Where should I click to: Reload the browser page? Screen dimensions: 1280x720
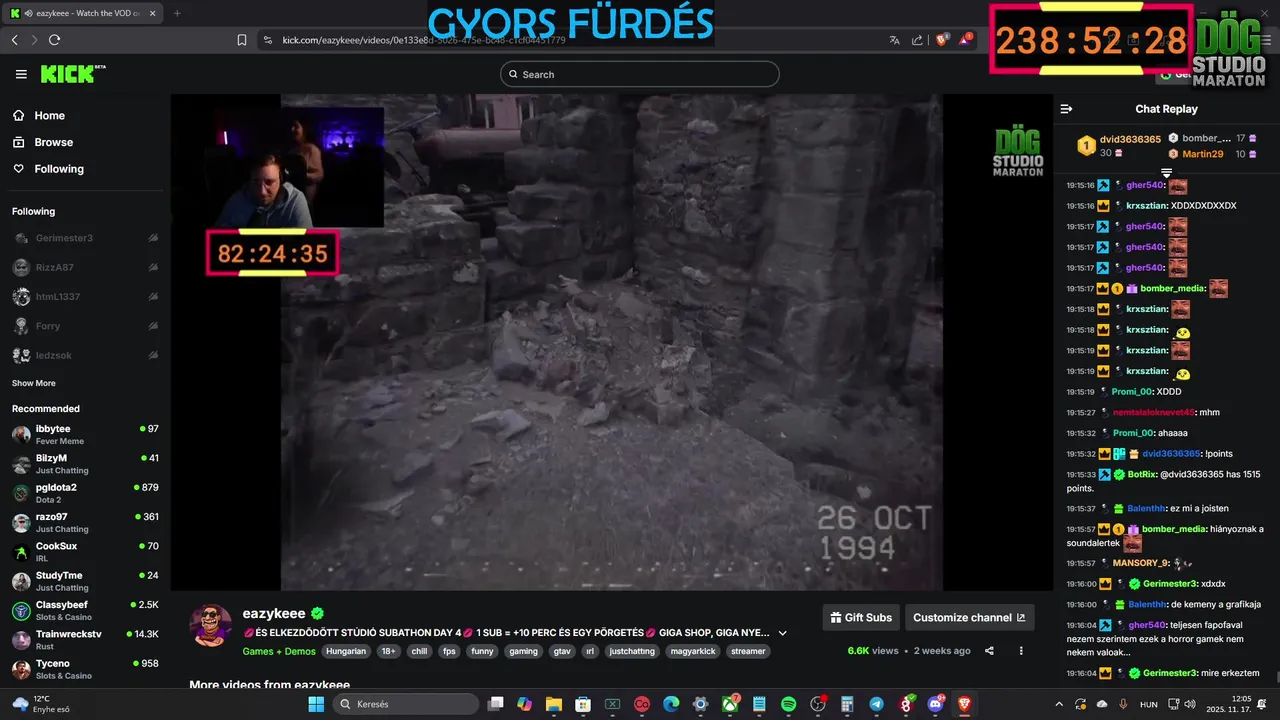54,40
